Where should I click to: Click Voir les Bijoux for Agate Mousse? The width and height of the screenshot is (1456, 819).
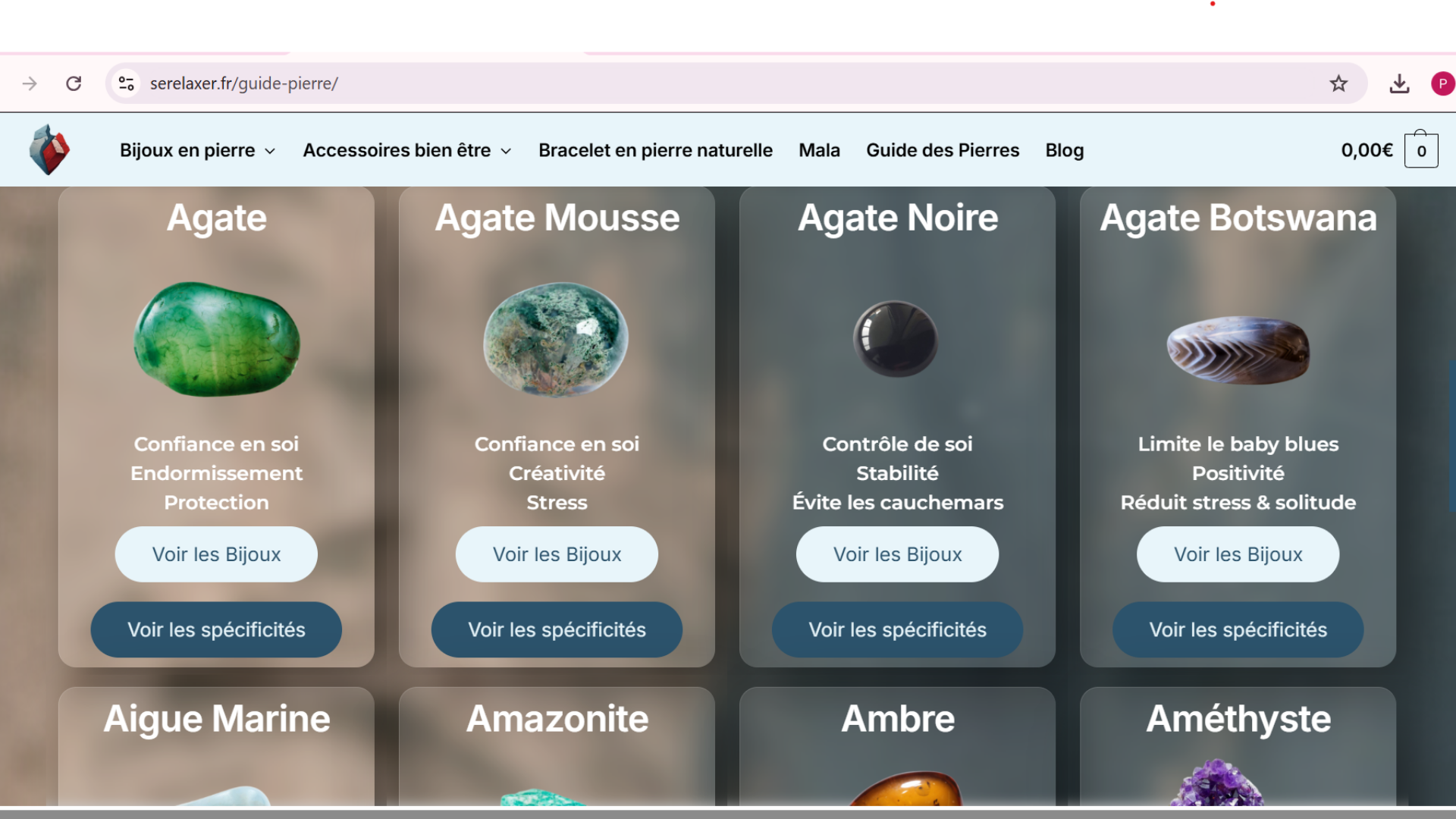[557, 554]
